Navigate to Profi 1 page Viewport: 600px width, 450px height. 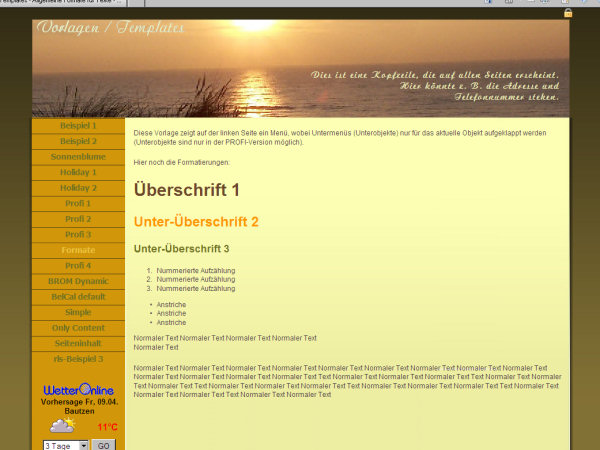click(78, 204)
